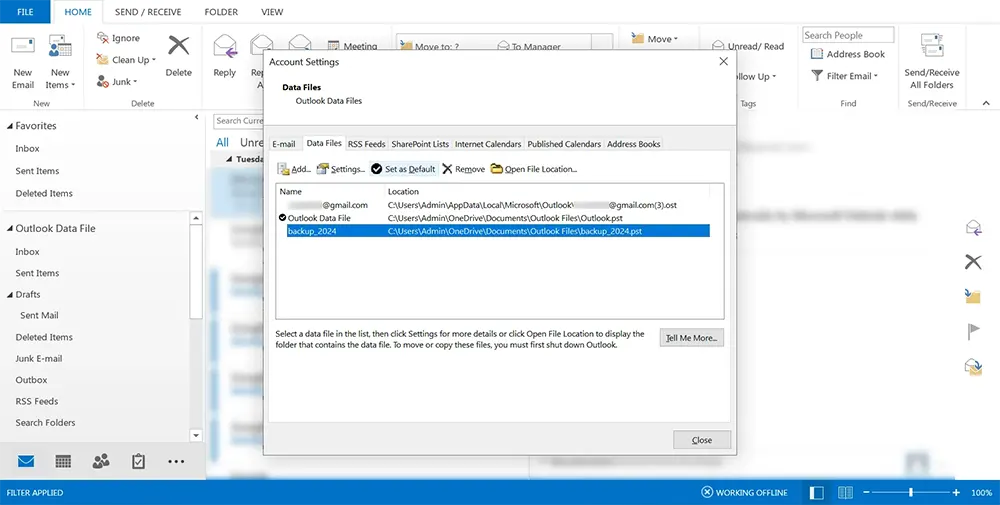The image size is (1000, 505).
Task: Switch to the SEND / RECEIVE tab
Action: click(148, 11)
